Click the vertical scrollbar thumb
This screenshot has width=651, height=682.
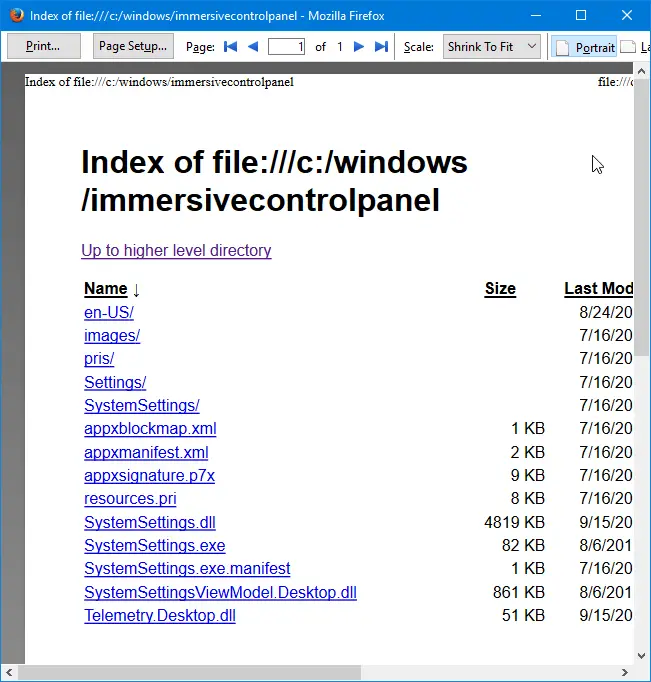tap(641, 217)
